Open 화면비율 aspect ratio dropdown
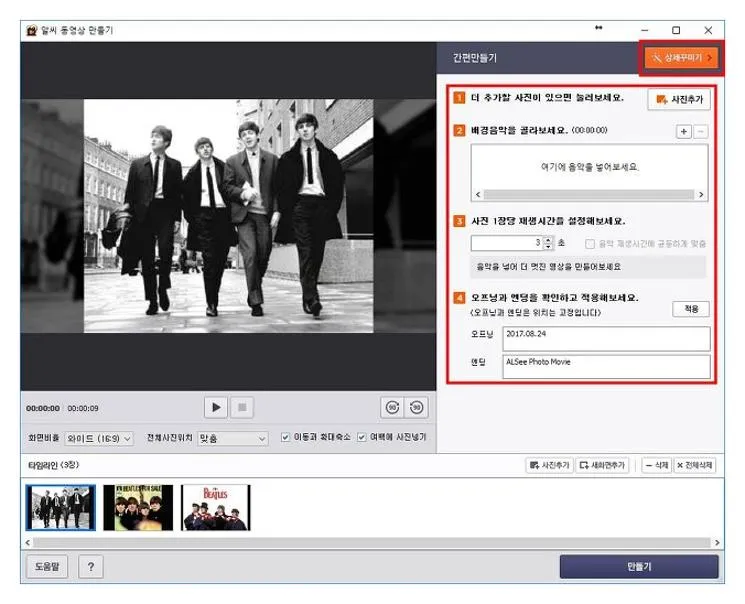This screenshot has height=604, width=745. click(x=99, y=438)
